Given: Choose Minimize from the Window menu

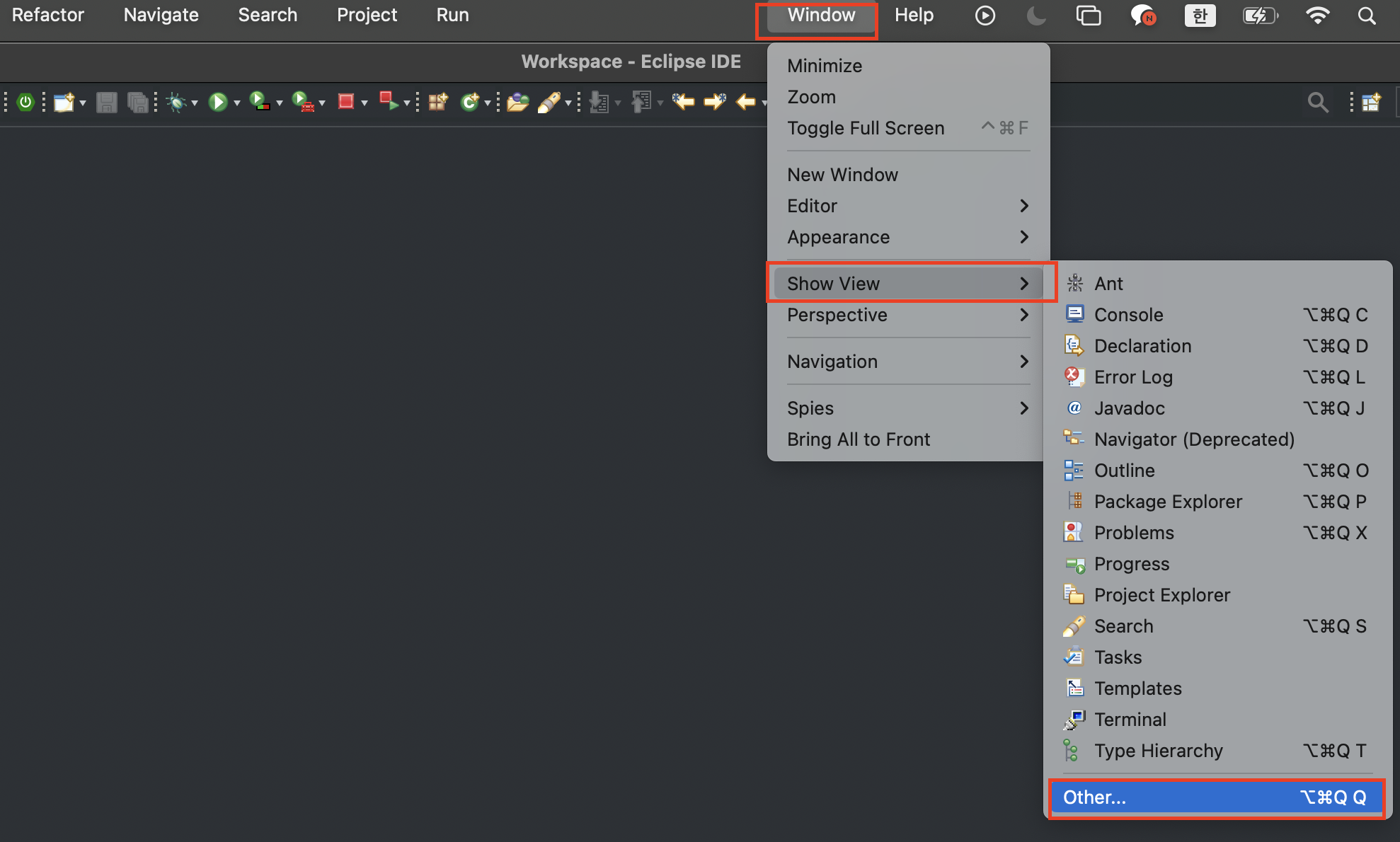Looking at the screenshot, I should click(x=908, y=66).
